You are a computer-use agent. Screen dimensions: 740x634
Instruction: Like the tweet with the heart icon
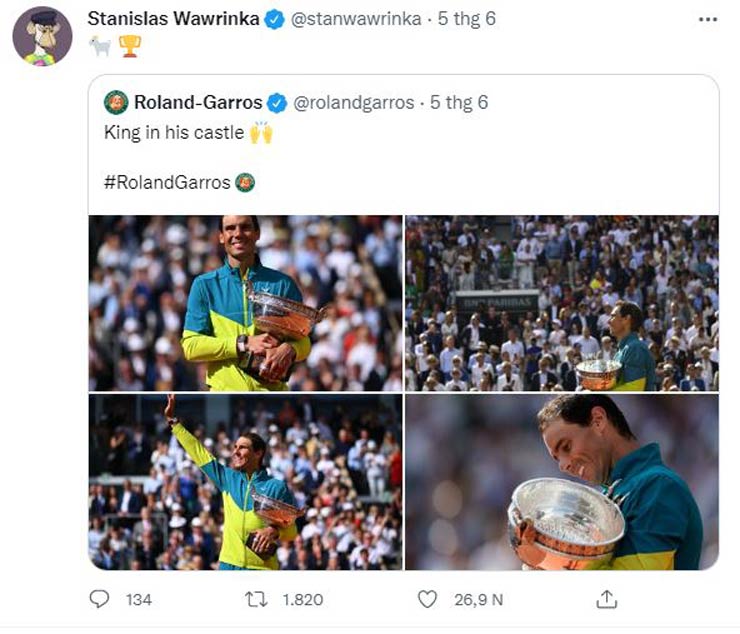(428, 600)
